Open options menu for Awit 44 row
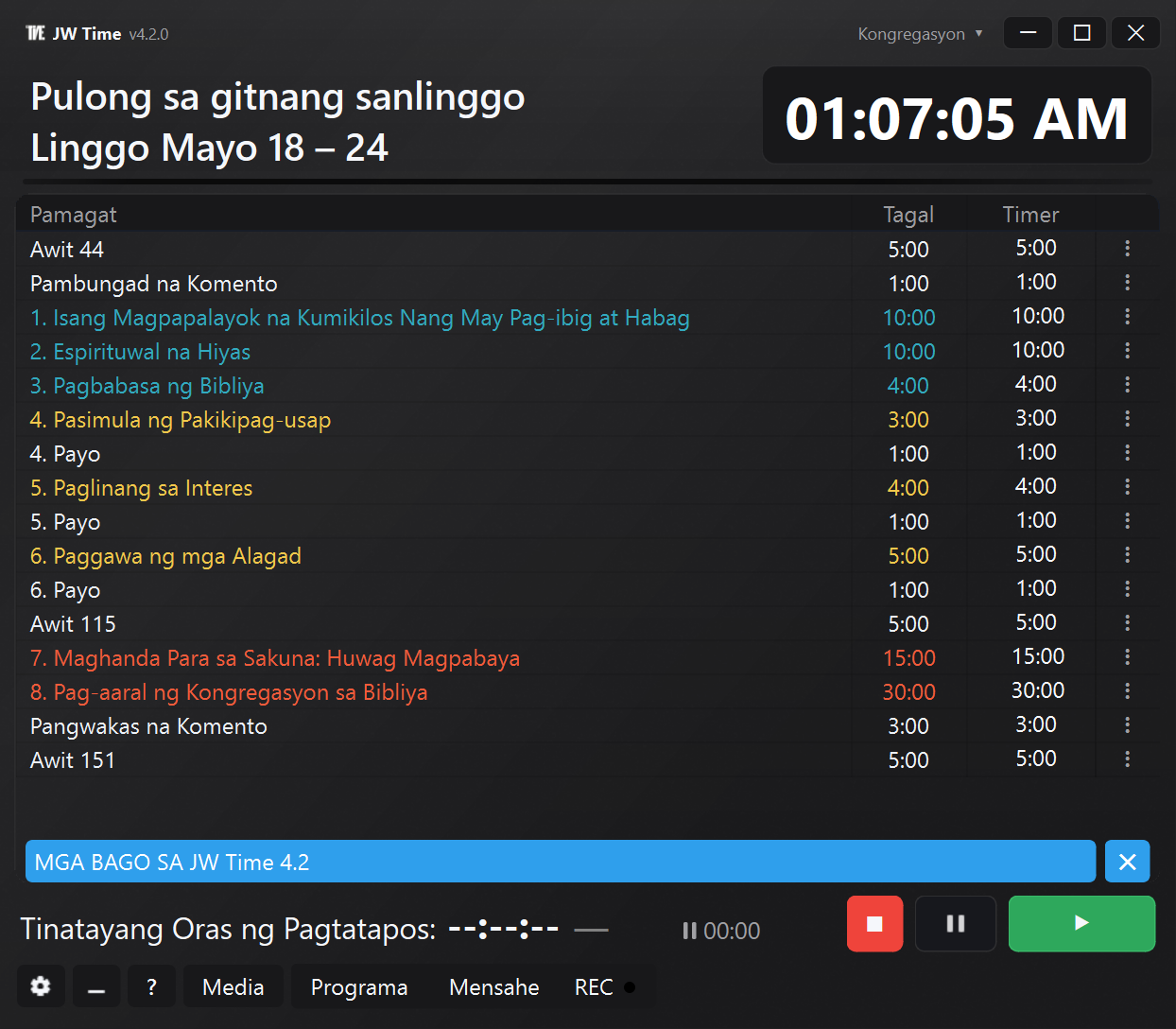Screen dimensions: 1176x1029 click(1127, 249)
